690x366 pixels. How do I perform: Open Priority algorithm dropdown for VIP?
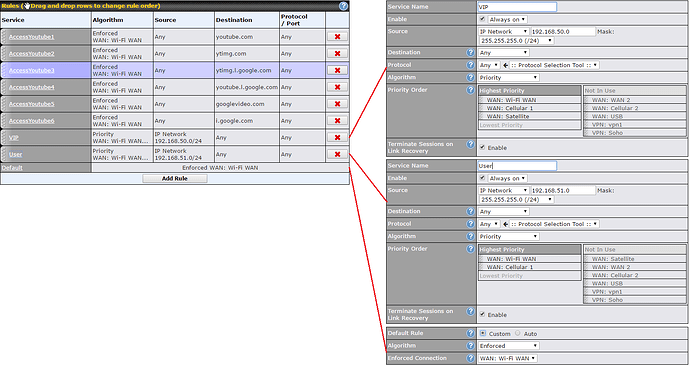(x=509, y=77)
